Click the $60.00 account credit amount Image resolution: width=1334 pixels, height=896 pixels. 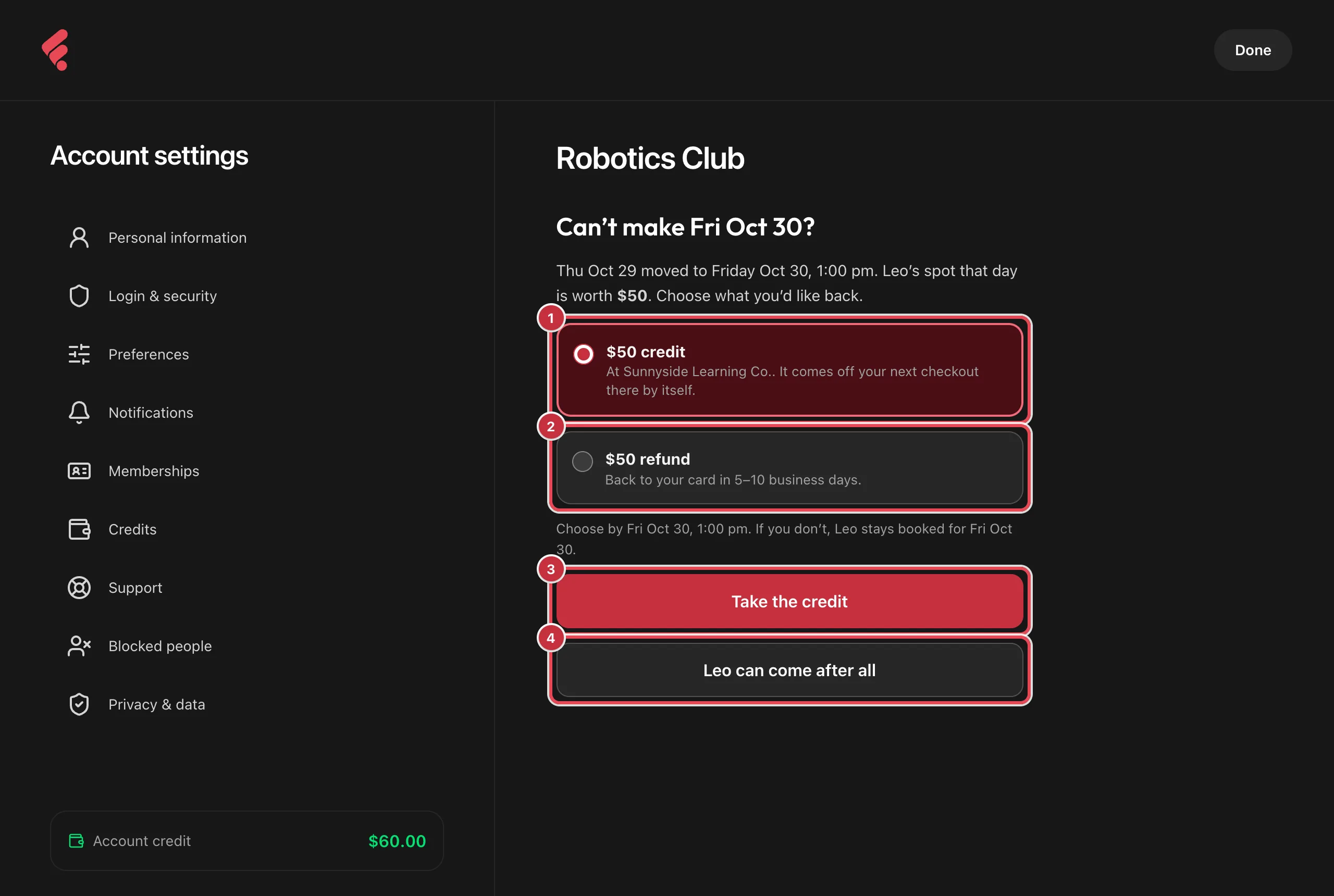(x=397, y=841)
